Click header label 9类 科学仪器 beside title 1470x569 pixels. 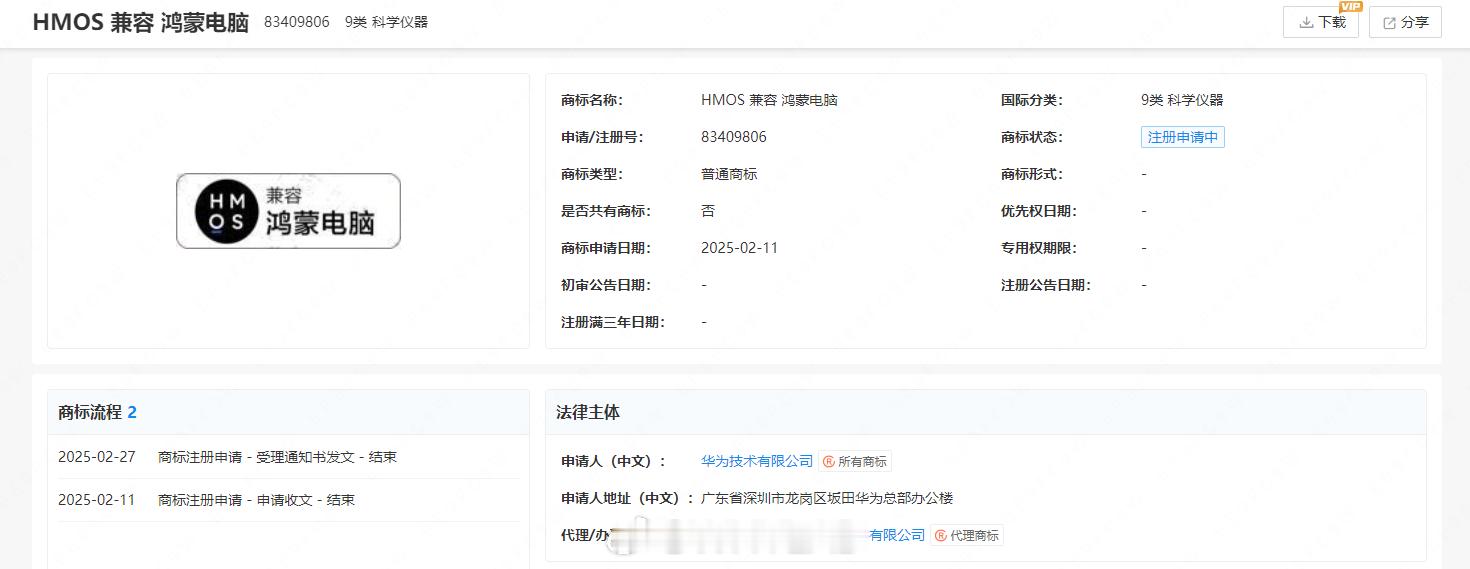click(386, 22)
